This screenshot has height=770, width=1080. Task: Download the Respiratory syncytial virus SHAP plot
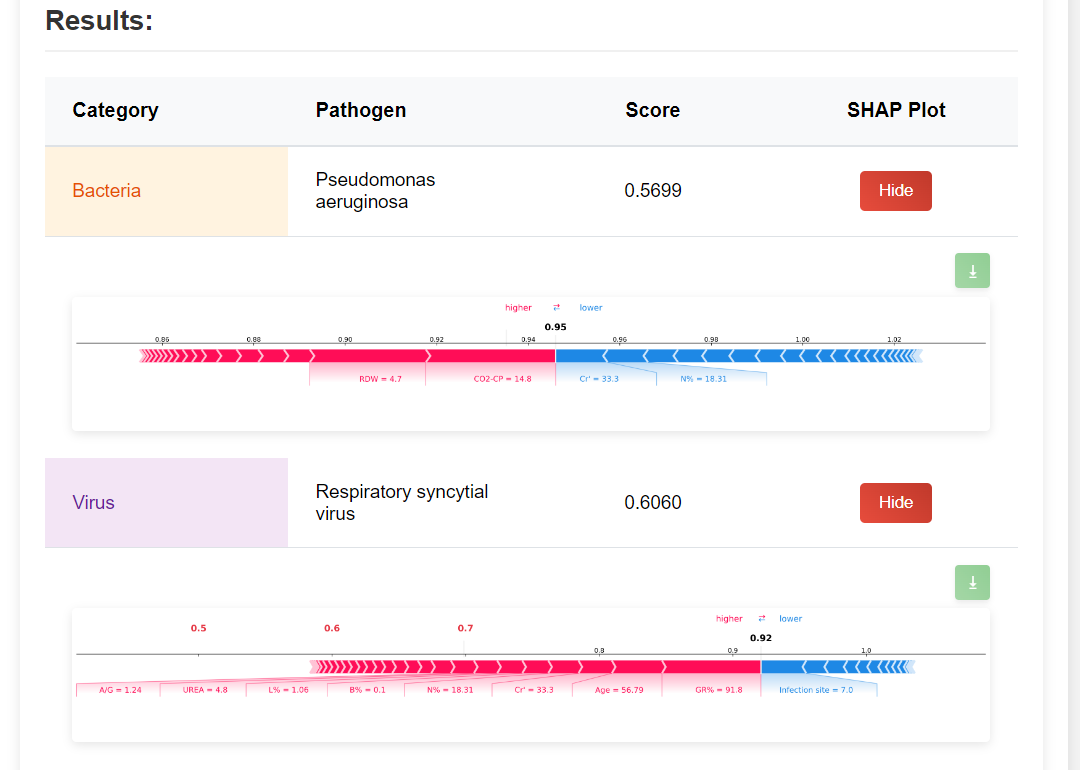[972, 582]
